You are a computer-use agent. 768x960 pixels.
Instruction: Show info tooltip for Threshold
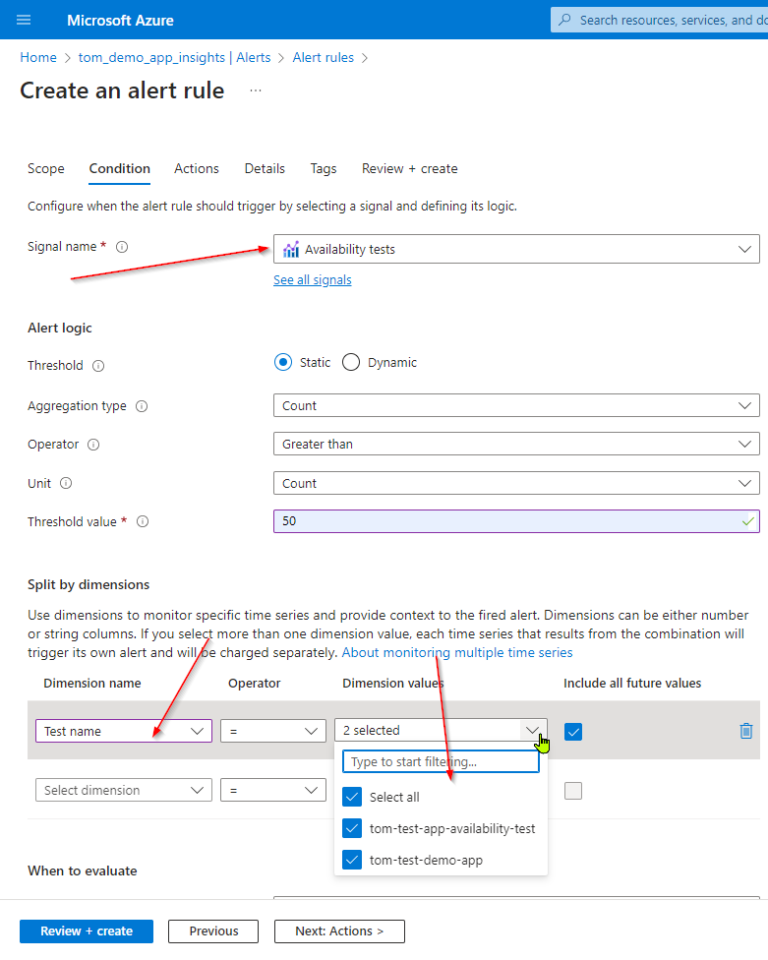98,366
